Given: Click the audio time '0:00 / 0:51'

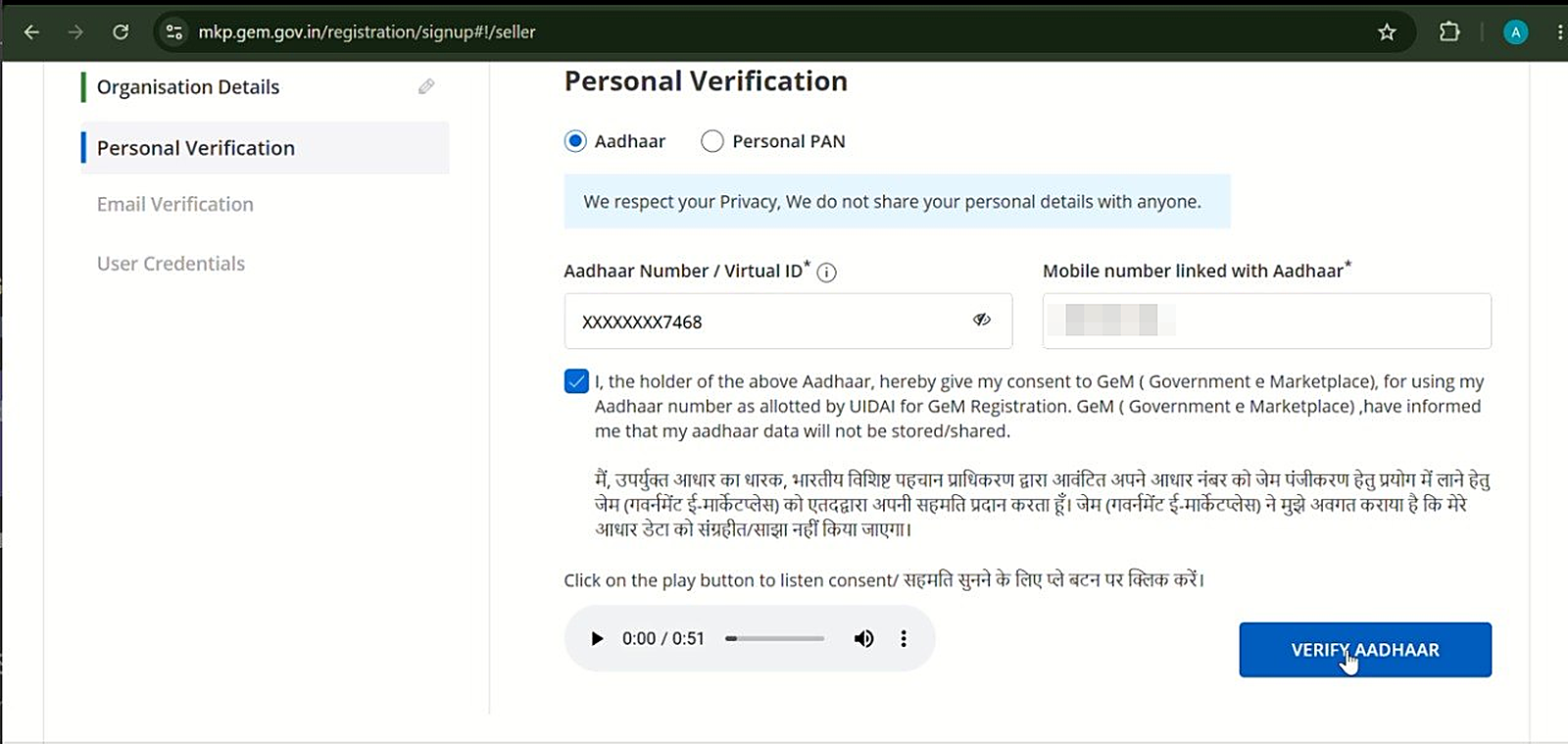Looking at the screenshot, I should [663, 639].
